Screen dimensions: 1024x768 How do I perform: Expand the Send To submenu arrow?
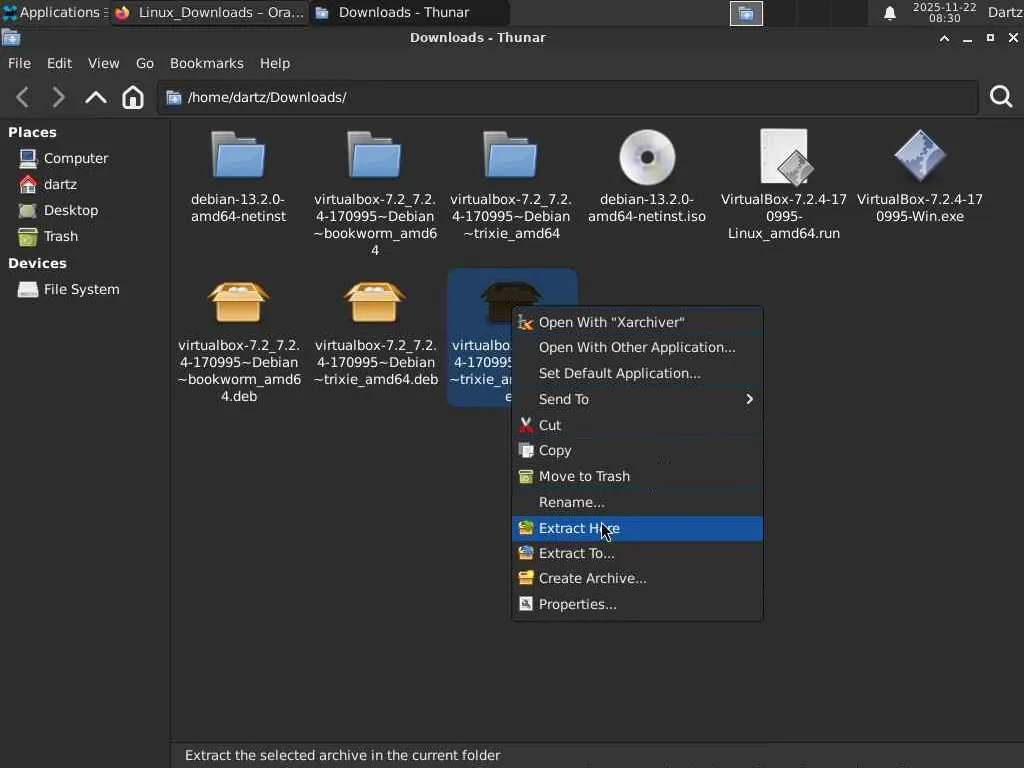pos(750,399)
